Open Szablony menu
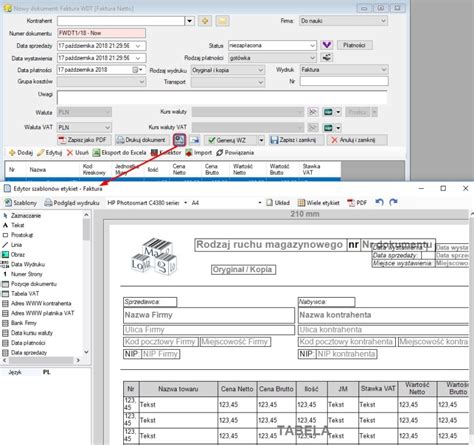474x445 pixels. [x=21, y=203]
